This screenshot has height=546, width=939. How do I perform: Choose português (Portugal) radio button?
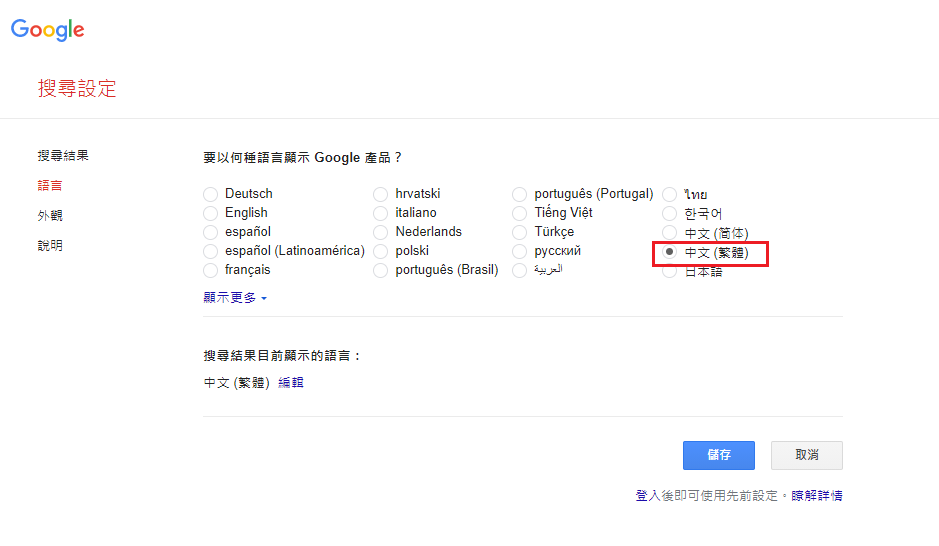pyautogui.click(x=519, y=194)
